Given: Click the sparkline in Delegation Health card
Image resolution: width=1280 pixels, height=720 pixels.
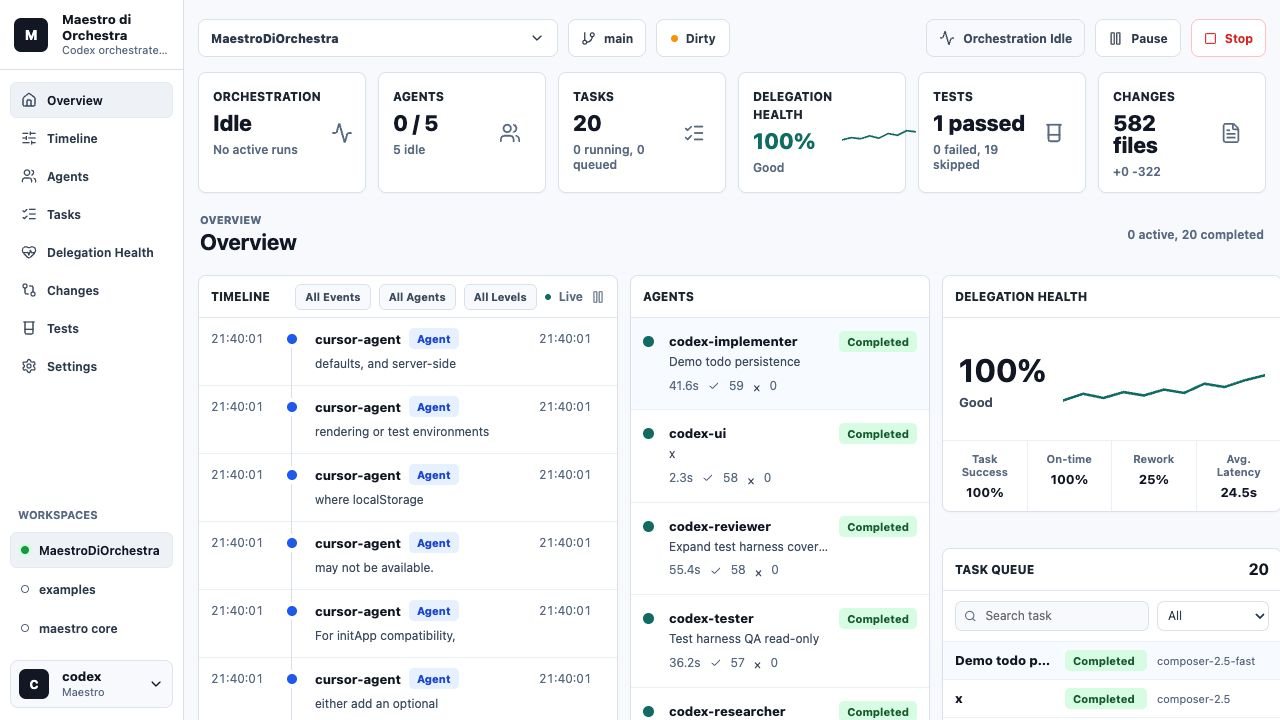Looking at the screenshot, I should (x=879, y=135).
